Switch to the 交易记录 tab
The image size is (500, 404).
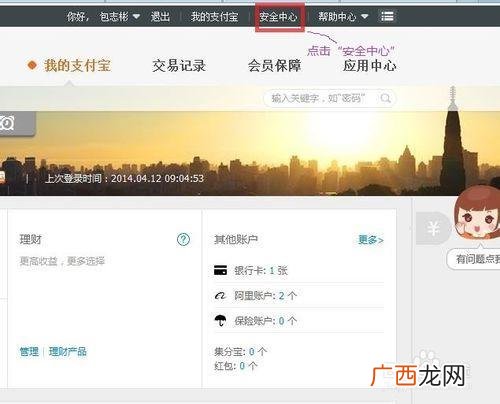point(179,66)
